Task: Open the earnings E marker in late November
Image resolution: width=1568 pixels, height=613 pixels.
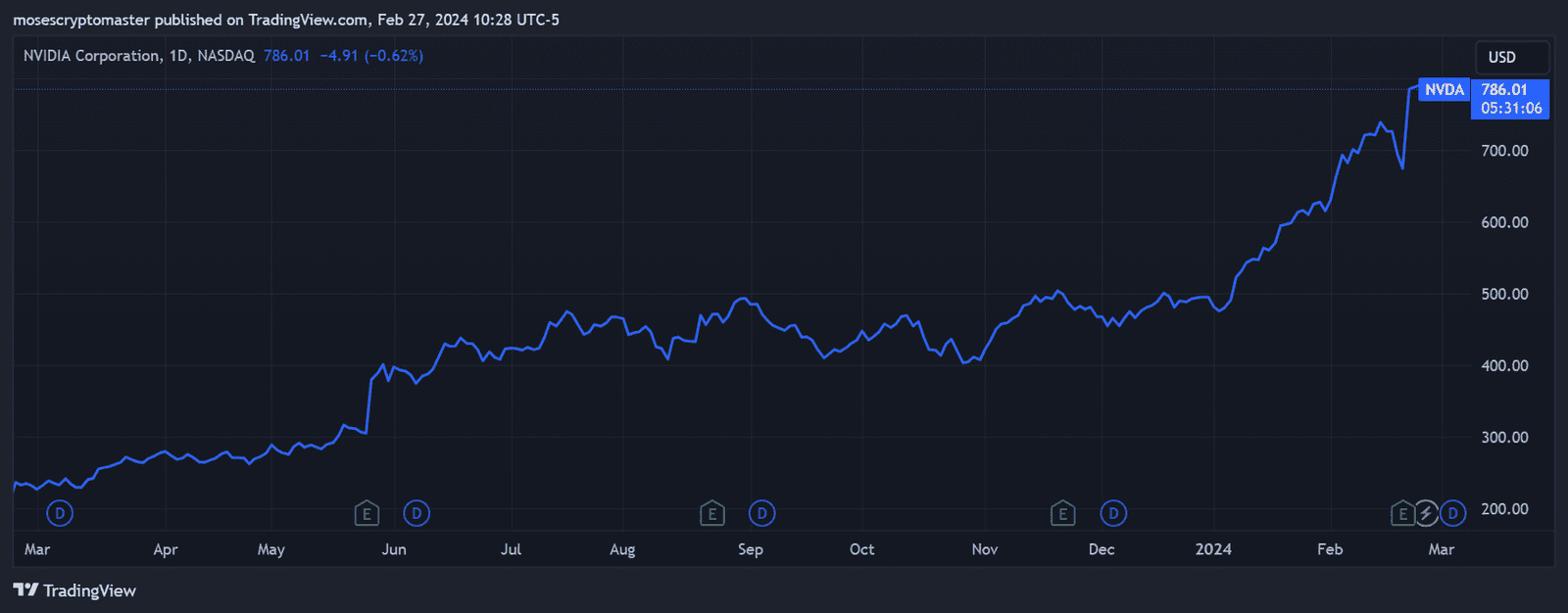Action: pos(1062,513)
